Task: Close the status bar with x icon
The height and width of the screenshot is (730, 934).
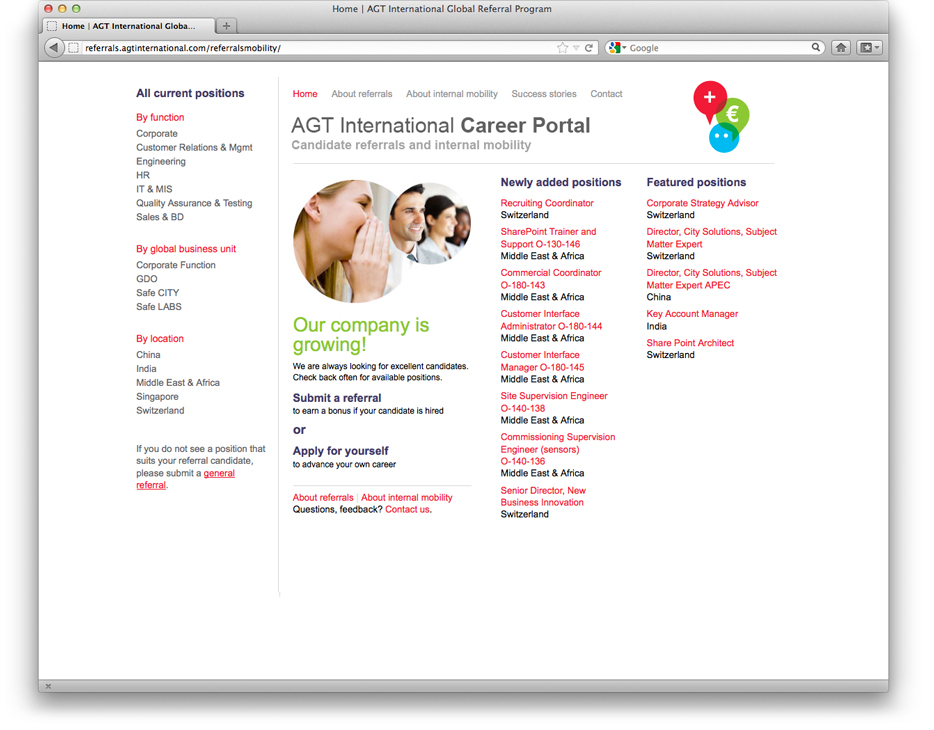Action: click(48, 686)
